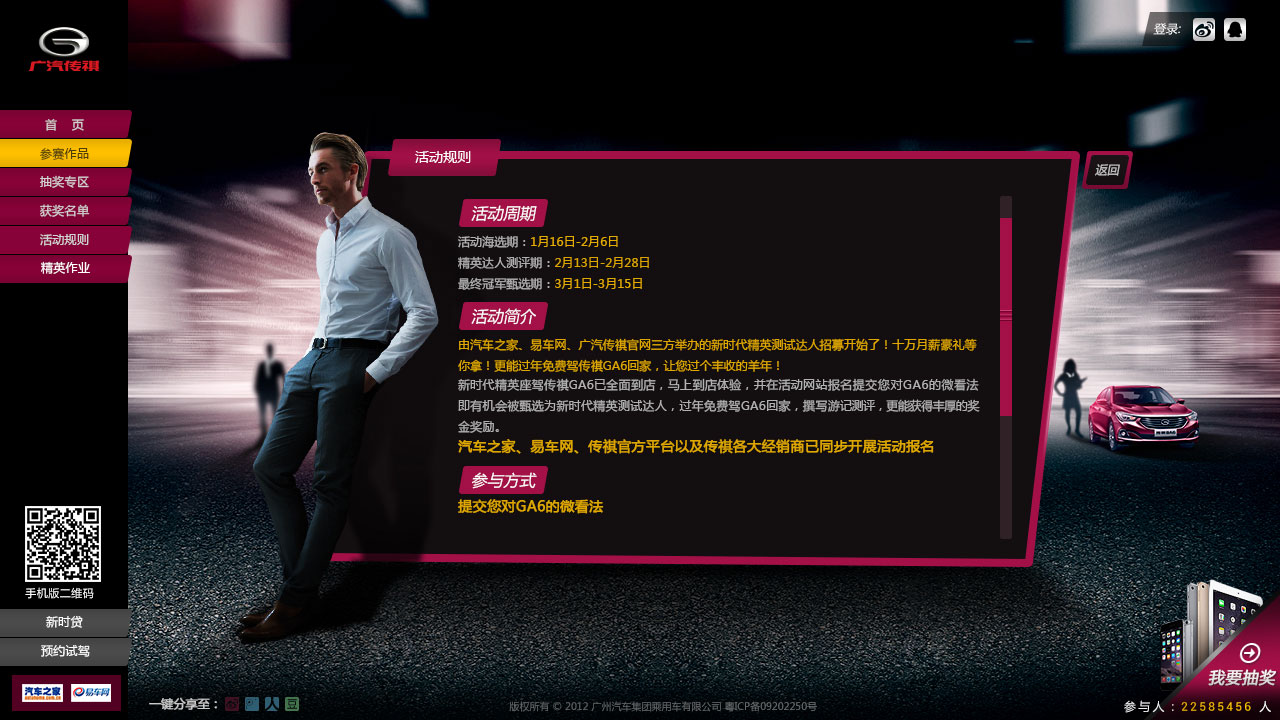Click the 活动简介 section heading
Screen dimensions: 1280x720
[503, 317]
